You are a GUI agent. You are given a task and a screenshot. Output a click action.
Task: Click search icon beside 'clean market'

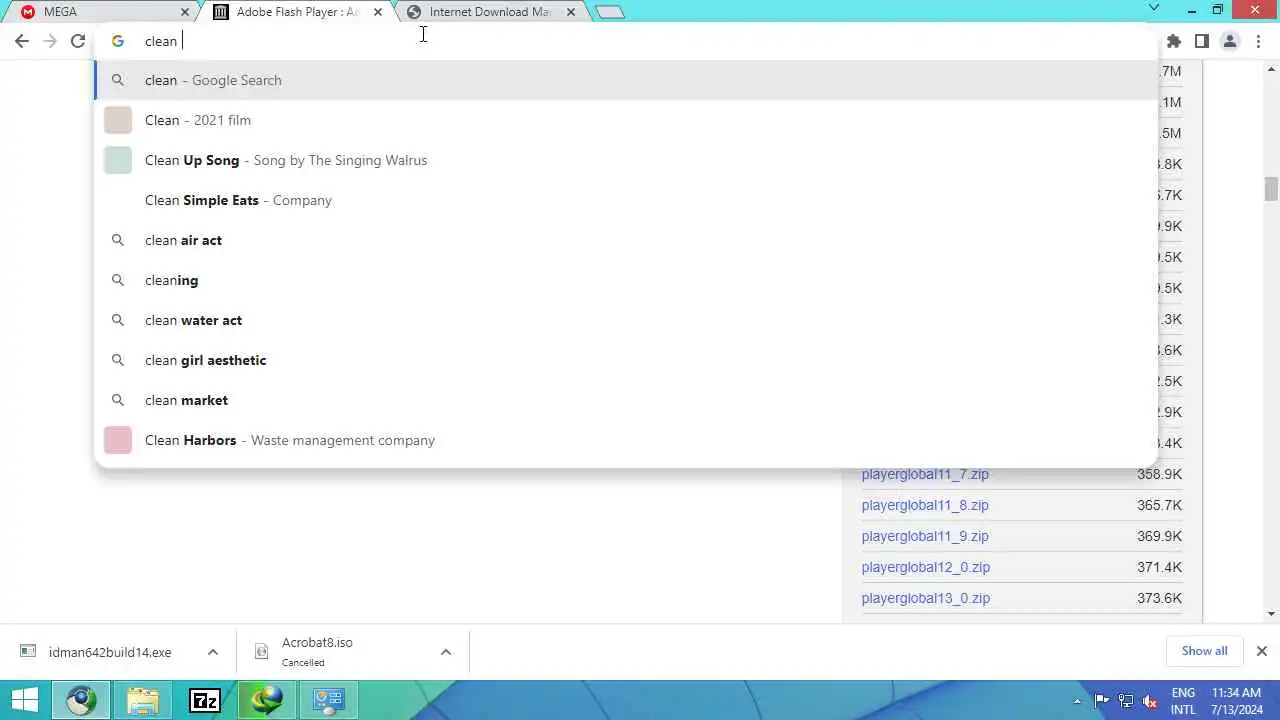point(118,400)
